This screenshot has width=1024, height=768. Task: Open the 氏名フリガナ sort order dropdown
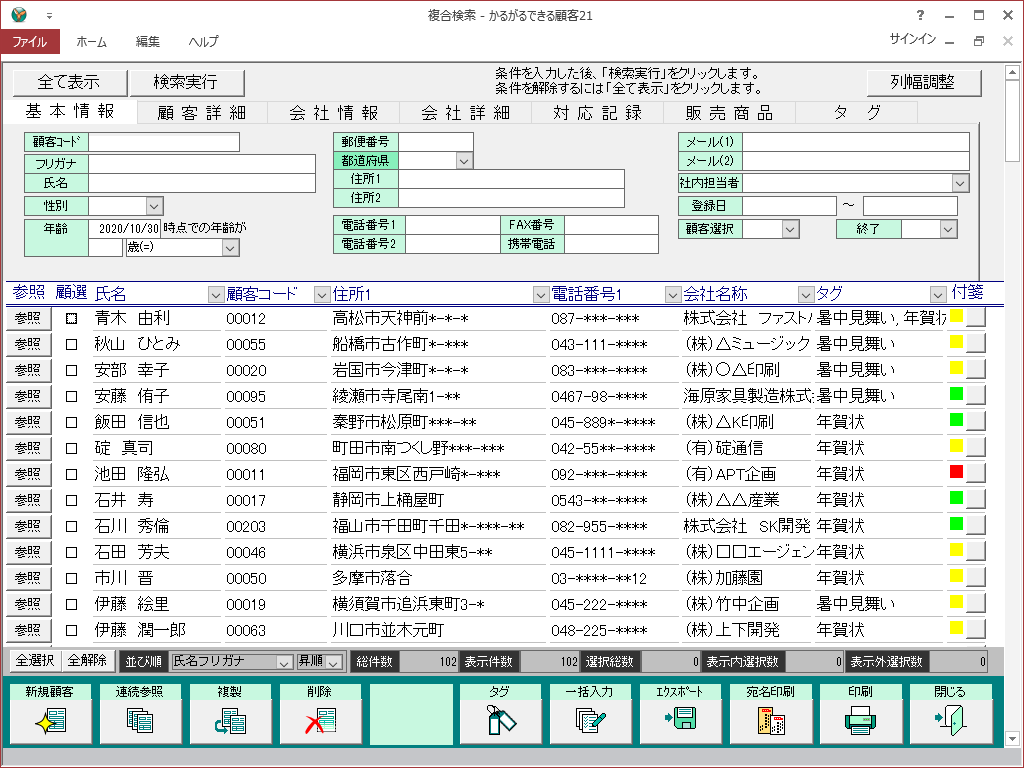283,662
